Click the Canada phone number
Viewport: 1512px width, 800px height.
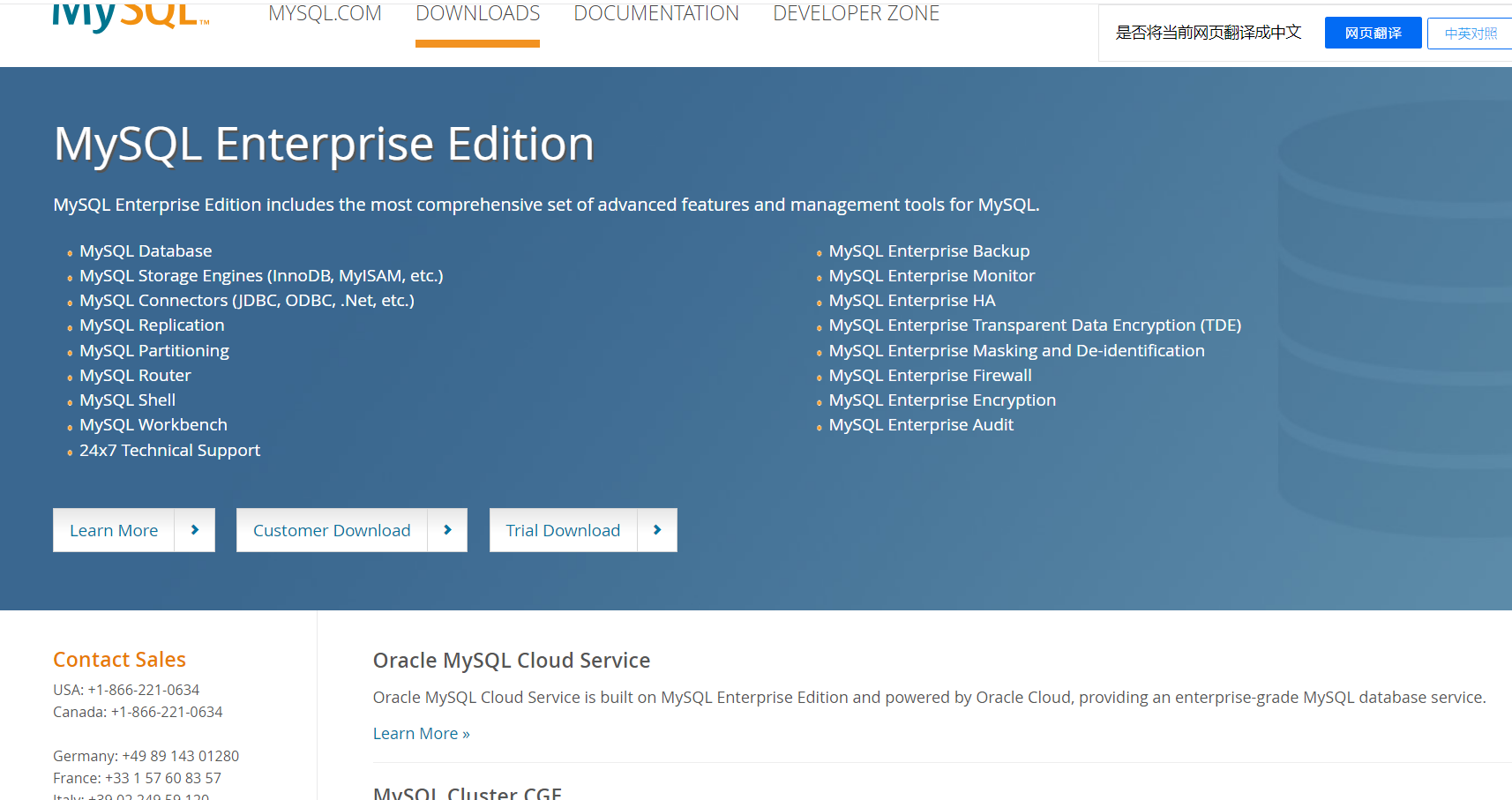pos(167,712)
